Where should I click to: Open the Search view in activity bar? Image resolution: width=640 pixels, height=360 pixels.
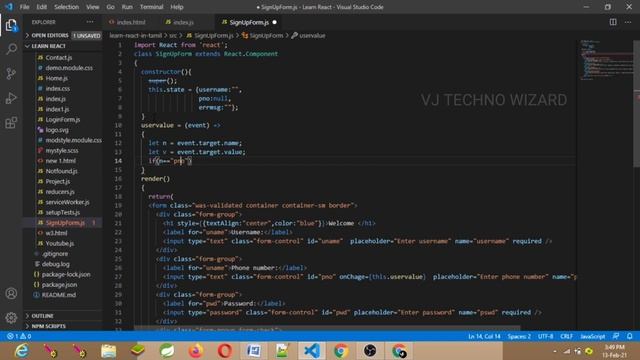click(11, 49)
